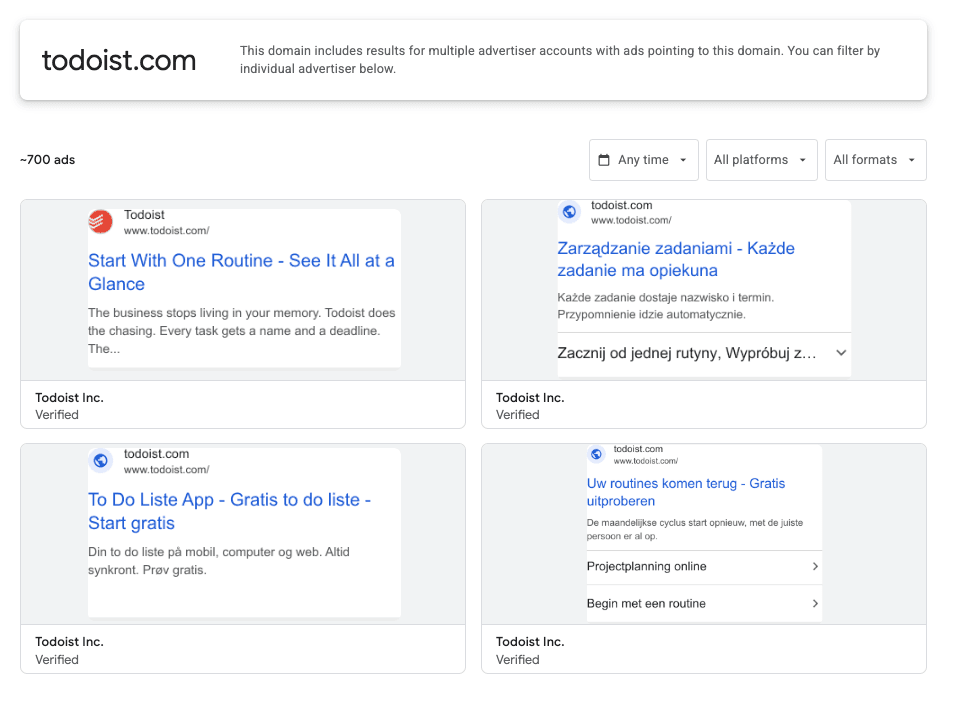Viewport: 955px width, 708px height.
Task: Click Verified under the Start With One Routine ad
Action: [x=57, y=415]
